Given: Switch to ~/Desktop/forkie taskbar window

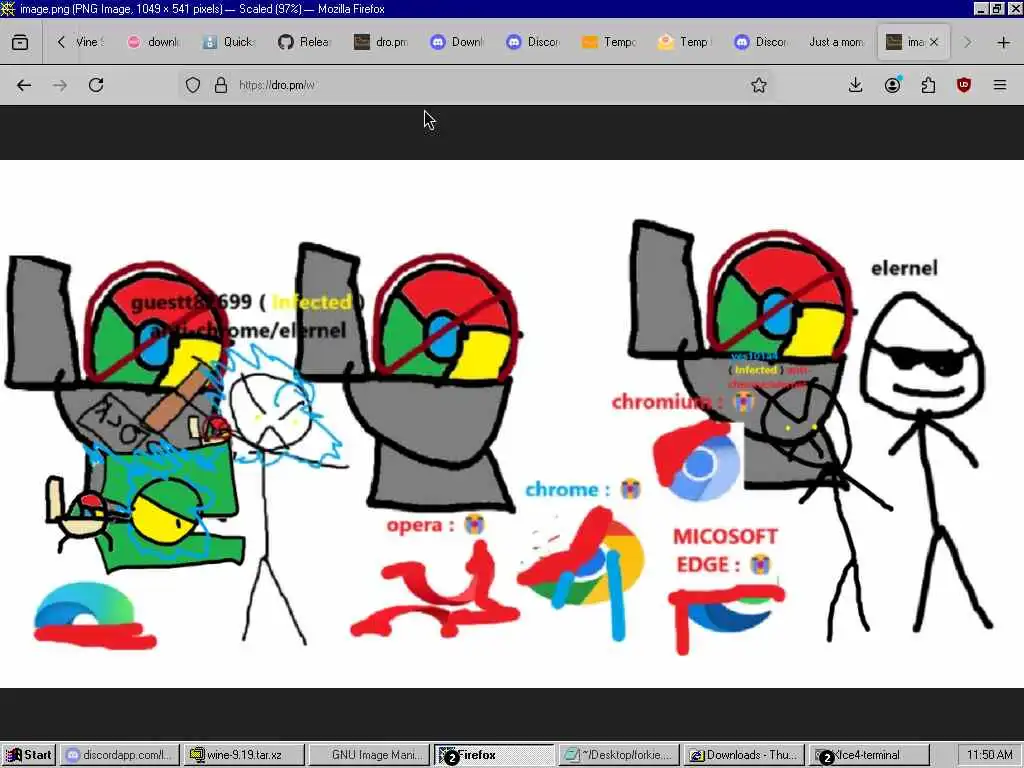Looking at the screenshot, I should click(x=618, y=755).
